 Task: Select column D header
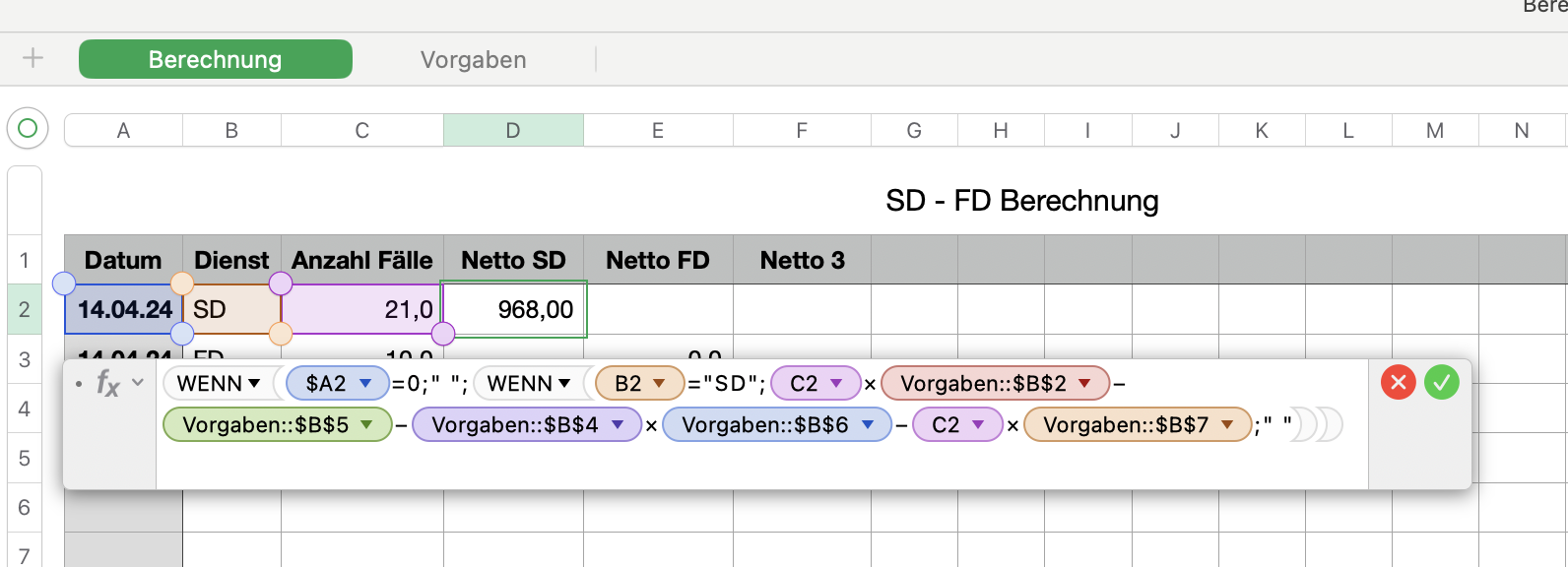coord(513,130)
